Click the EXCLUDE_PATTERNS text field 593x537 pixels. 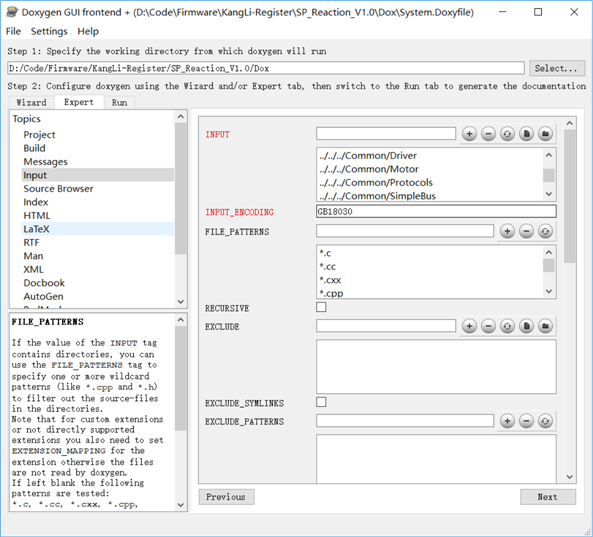tap(405, 421)
